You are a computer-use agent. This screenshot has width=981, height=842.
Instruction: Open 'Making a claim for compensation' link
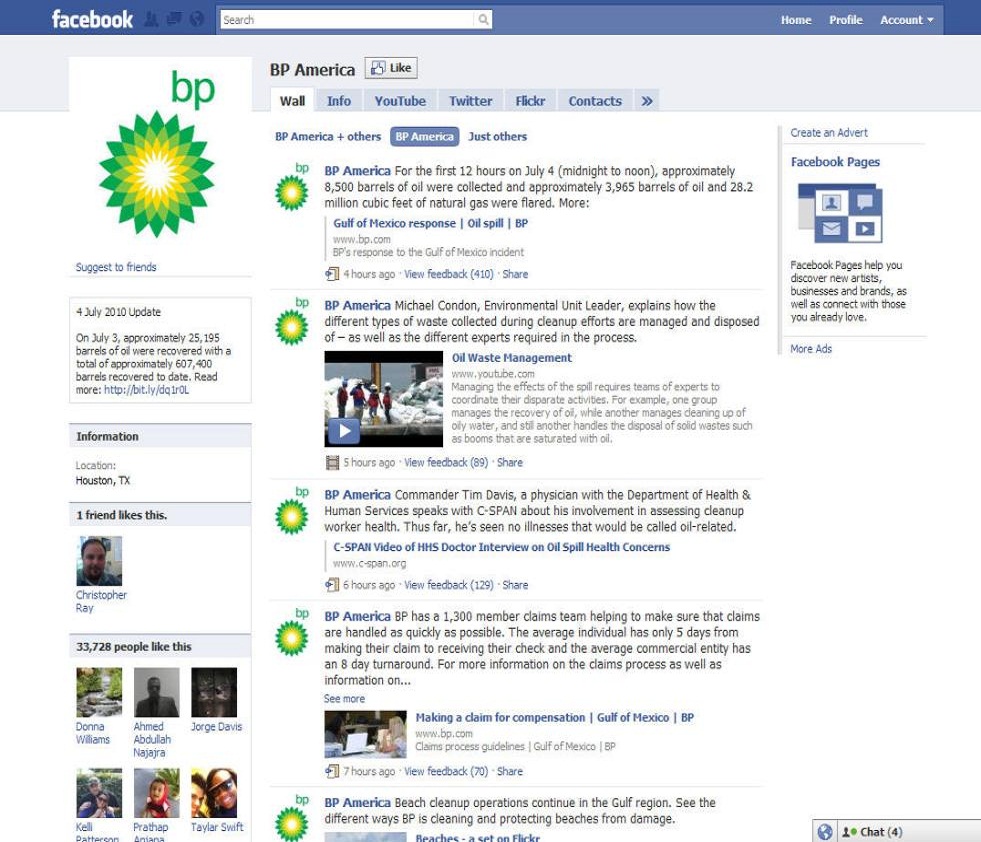(554, 718)
